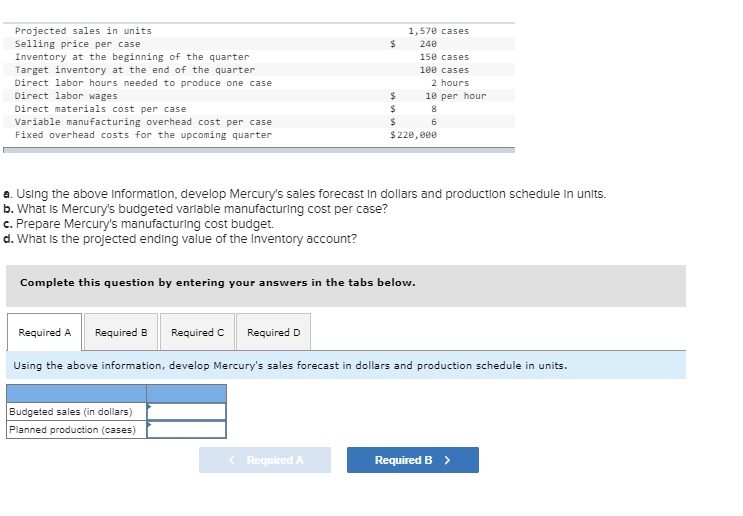Click question b about variable manufacturing cost
Image resolution: width=743 pixels, height=516 pixels.
(x=195, y=209)
